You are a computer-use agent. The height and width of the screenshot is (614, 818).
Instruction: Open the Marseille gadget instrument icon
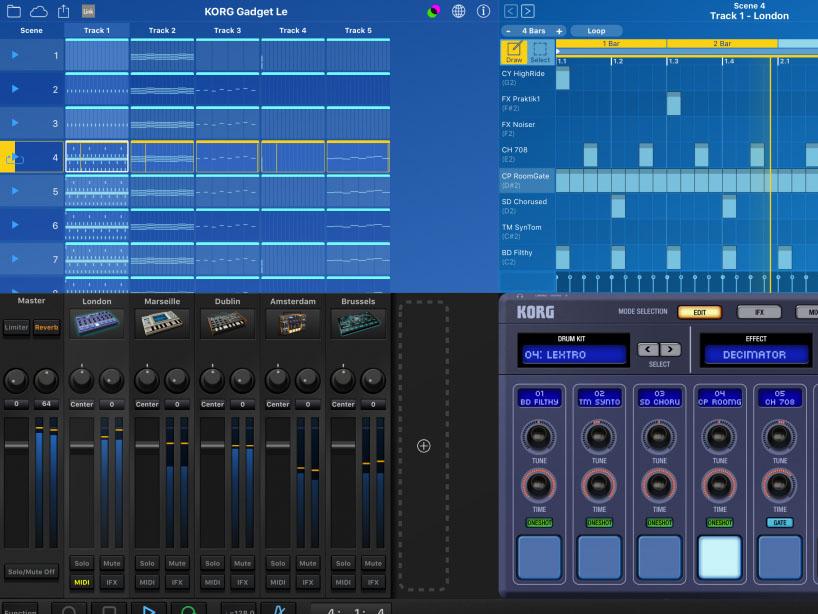pyautogui.click(x=162, y=324)
